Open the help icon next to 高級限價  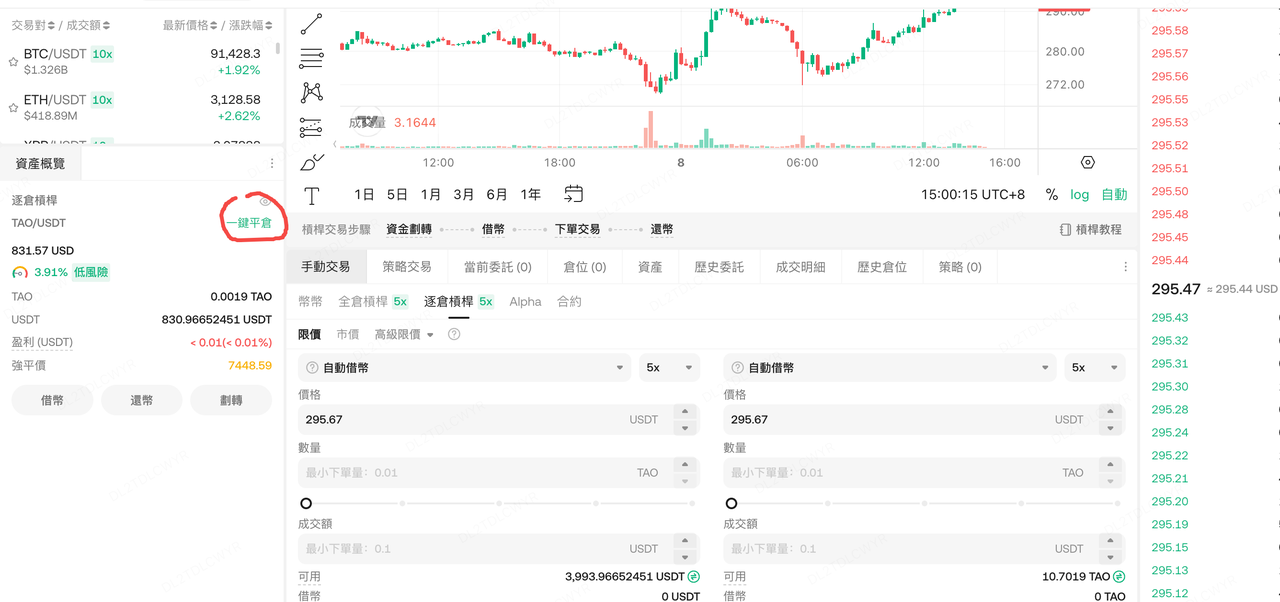point(454,335)
